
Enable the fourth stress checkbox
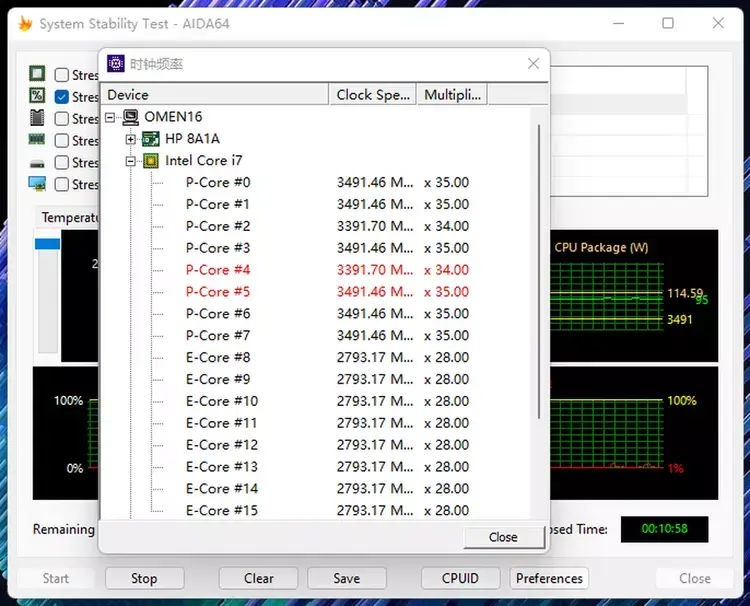pyautogui.click(x=62, y=141)
